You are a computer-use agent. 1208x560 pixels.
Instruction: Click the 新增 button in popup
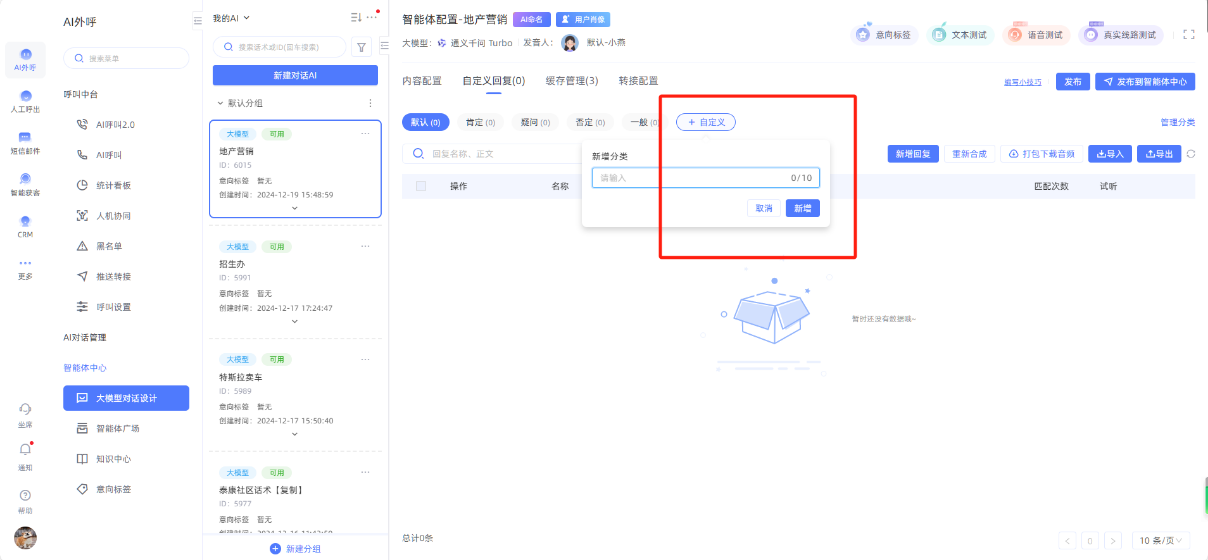(802, 208)
